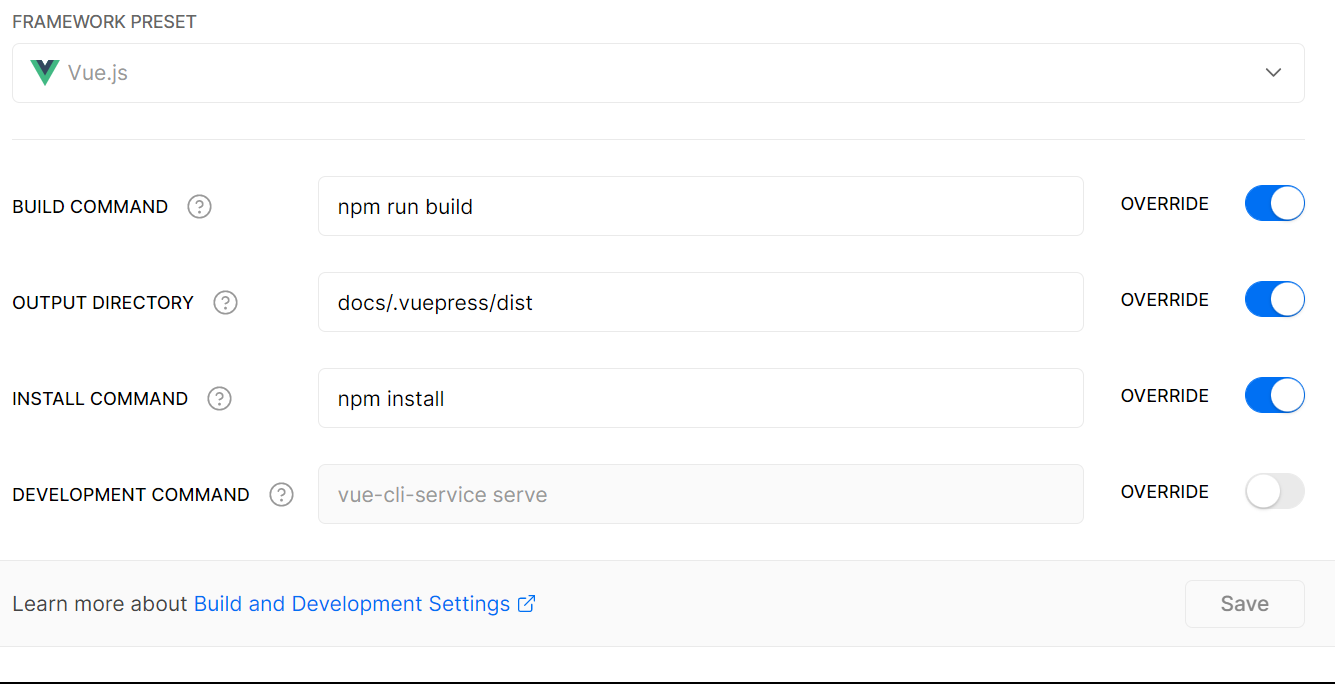The width and height of the screenshot is (1335, 684).
Task: Click the Development Command help icon
Action: coord(282,495)
